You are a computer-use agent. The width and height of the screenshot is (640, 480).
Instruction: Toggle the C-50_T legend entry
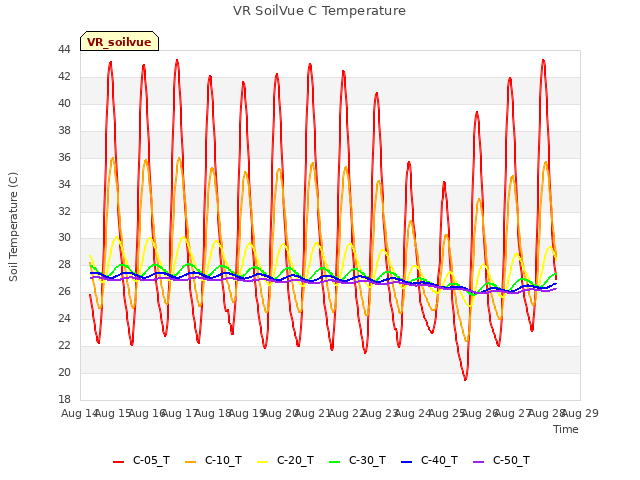tap(501, 460)
